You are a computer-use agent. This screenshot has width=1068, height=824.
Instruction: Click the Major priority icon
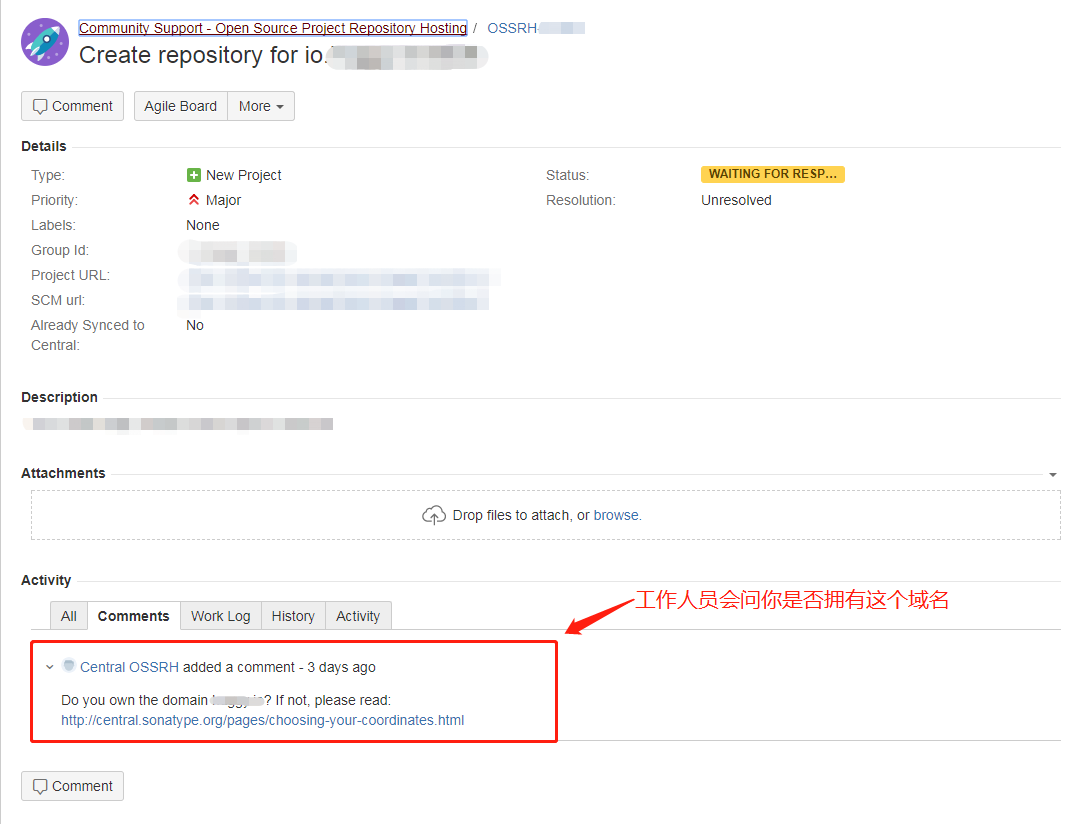(x=194, y=200)
